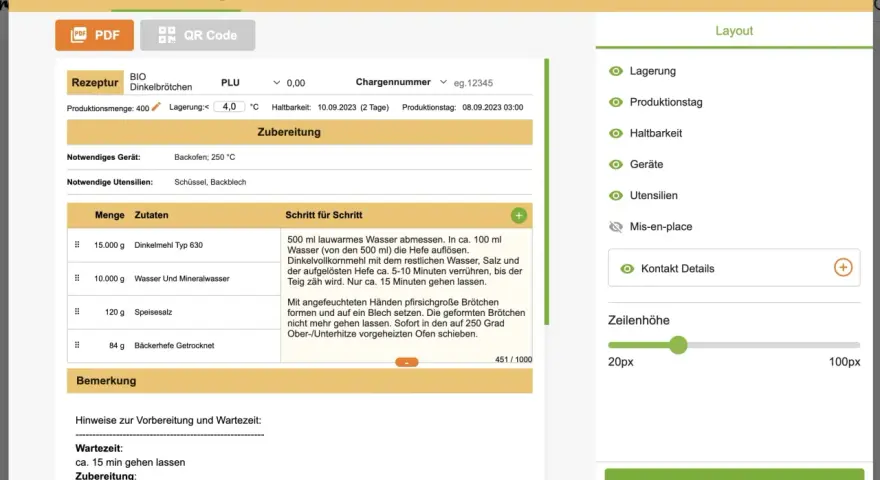Open the QR Code button
Viewport: 880px width, 480px height.
click(198, 35)
